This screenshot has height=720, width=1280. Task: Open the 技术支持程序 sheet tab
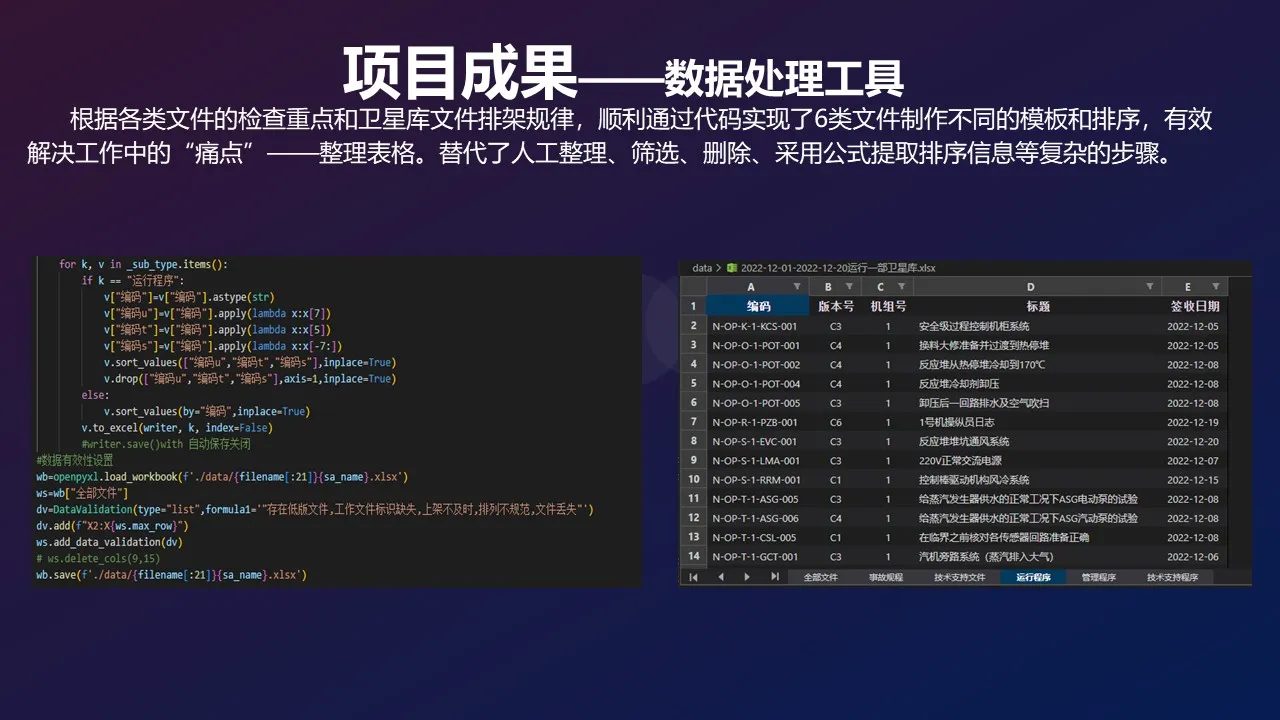tap(1172, 577)
